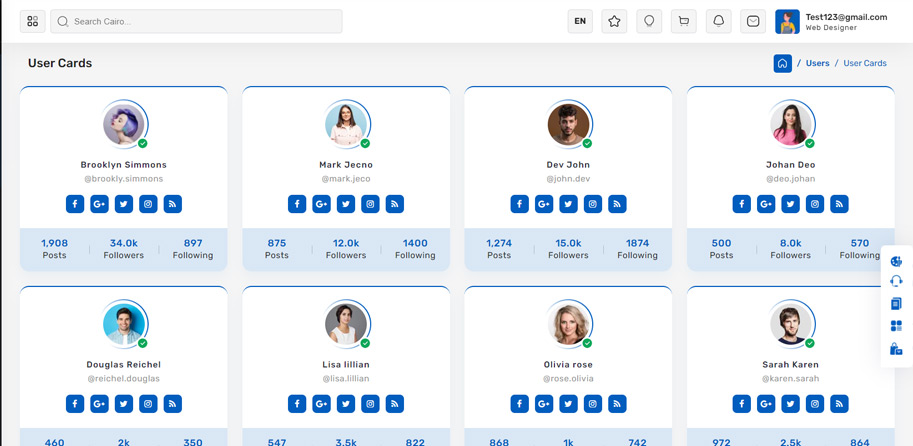
Task: Click Brooklyn Simmons' RSS icon
Action: tap(173, 204)
